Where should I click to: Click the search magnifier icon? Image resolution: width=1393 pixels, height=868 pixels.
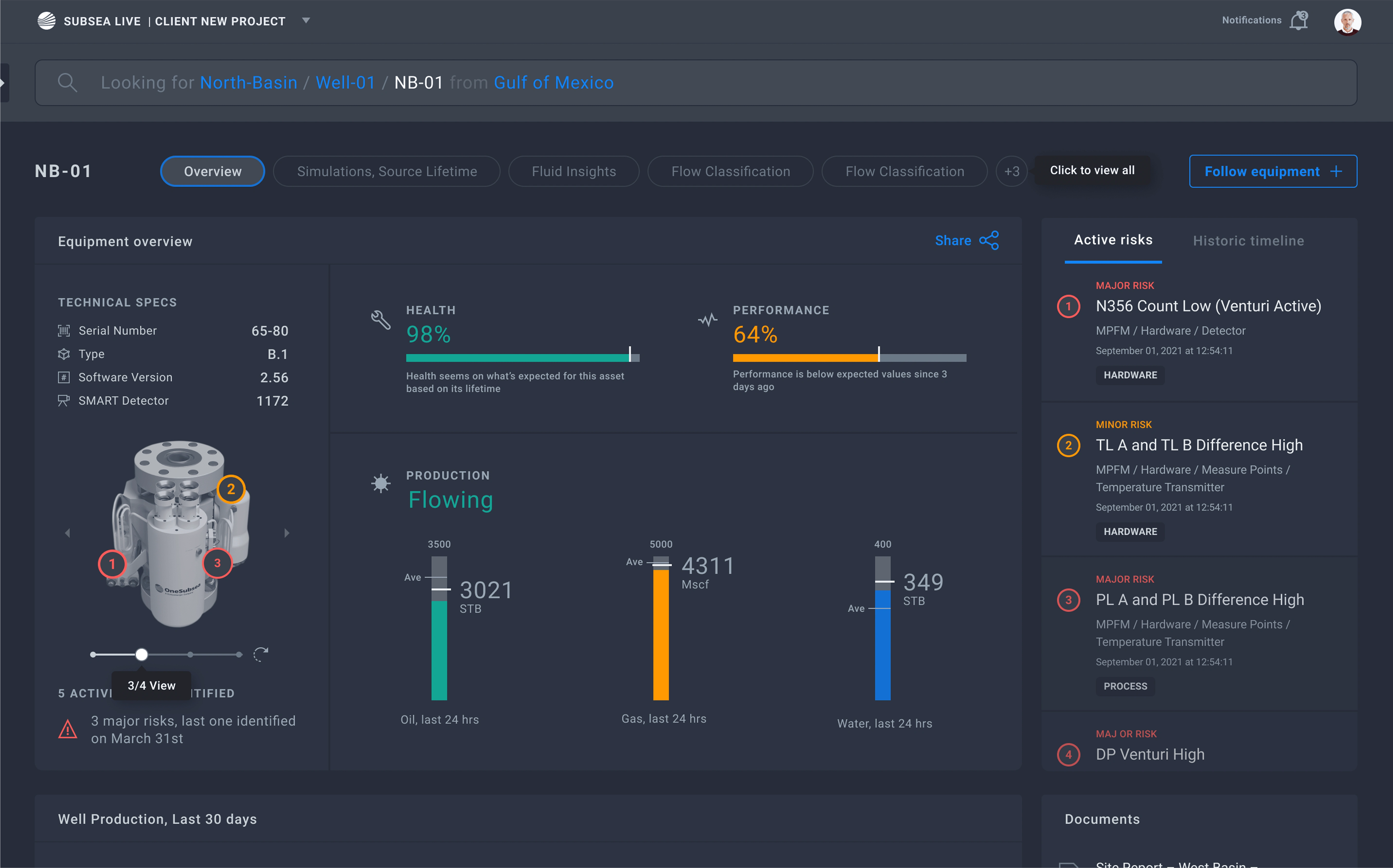(x=67, y=83)
